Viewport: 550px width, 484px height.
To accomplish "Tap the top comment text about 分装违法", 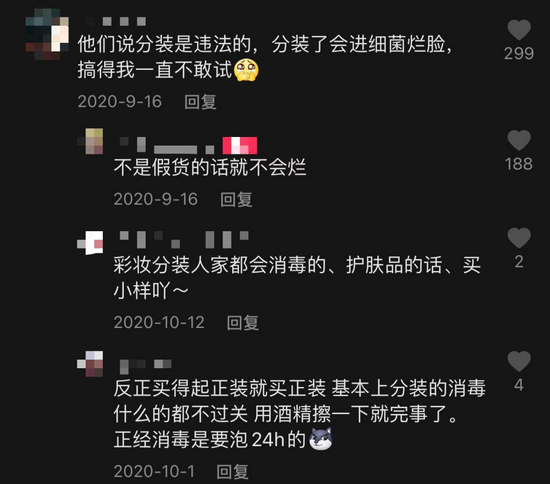I will 265,57.
